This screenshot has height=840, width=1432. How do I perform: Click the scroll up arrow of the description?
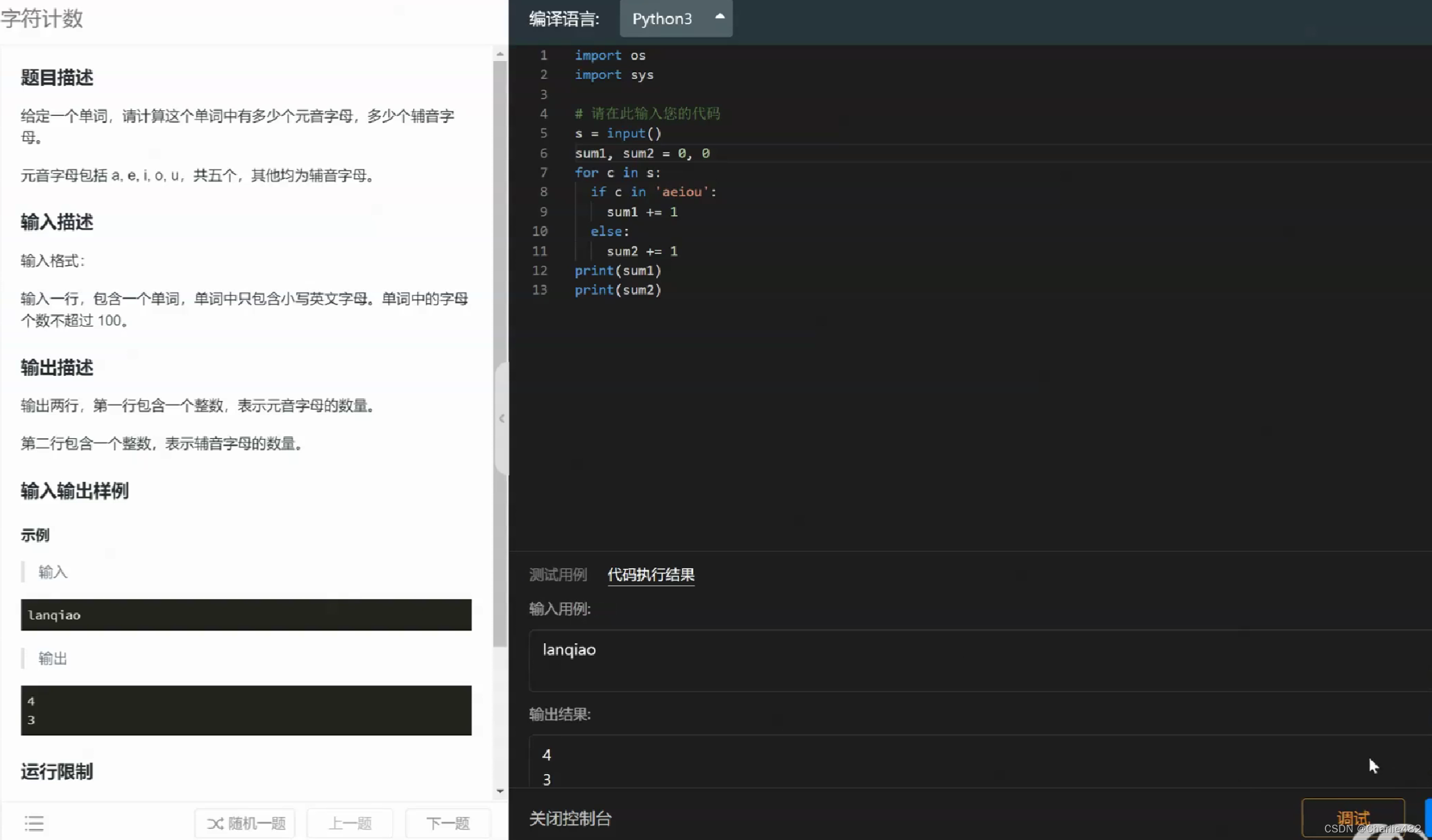pyautogui.click(x=500, y=54)
